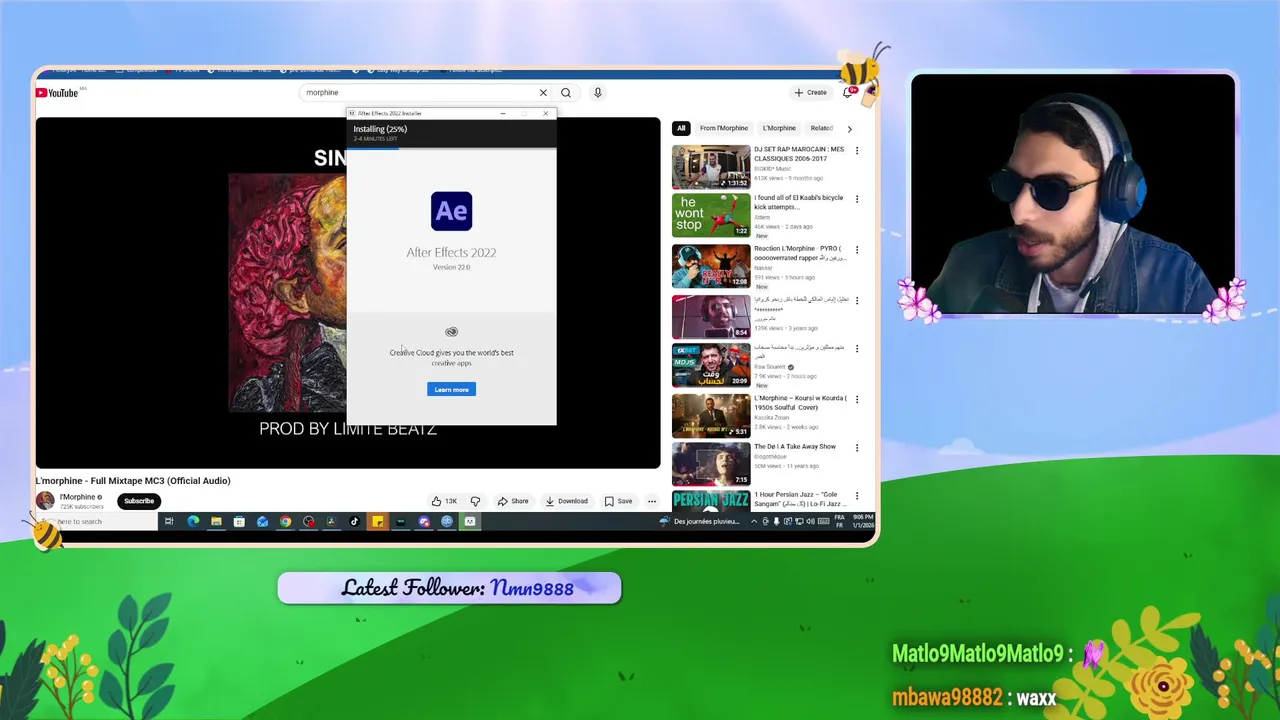Open the El Kaabi's bicycle kick video thumbnail

tap(711, 216)
